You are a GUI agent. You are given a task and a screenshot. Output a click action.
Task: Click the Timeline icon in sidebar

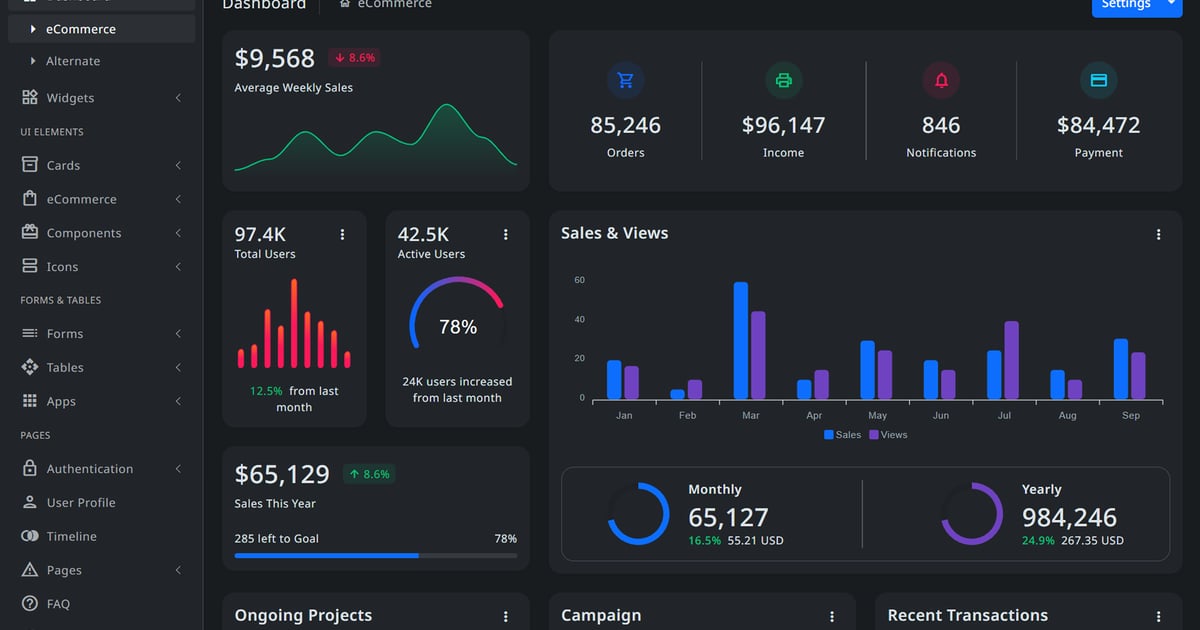pyautogui.click(x=29, y=536)
